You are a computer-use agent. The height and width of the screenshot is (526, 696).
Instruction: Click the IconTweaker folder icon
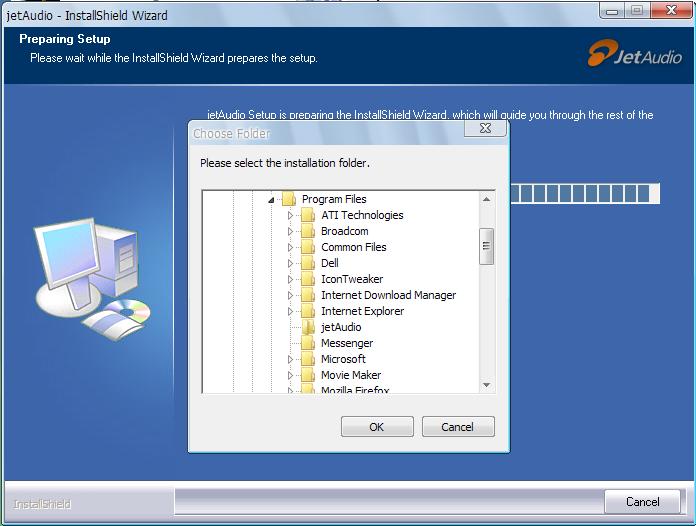click(308, 279)
